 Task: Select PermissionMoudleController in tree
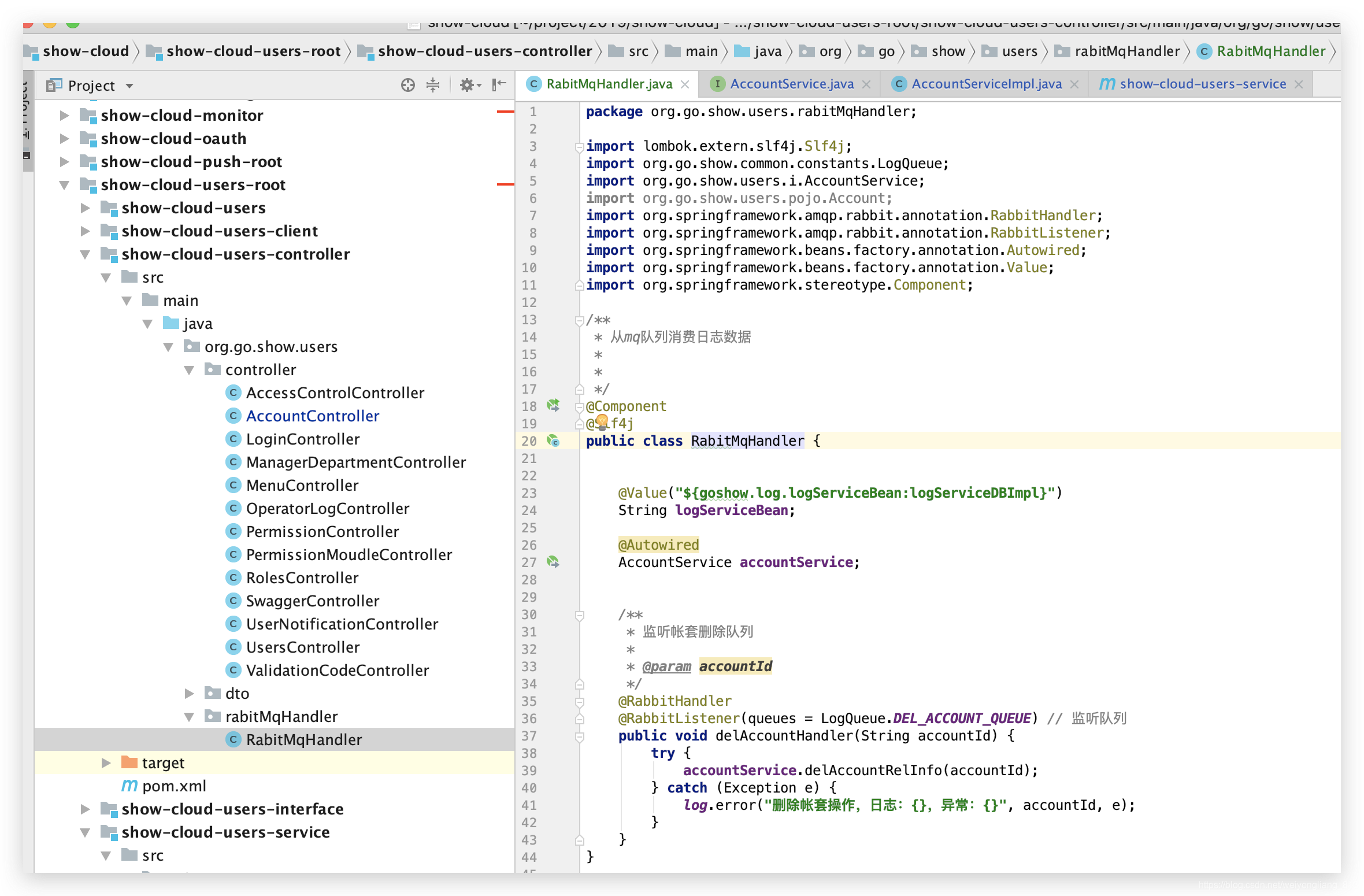349,555
